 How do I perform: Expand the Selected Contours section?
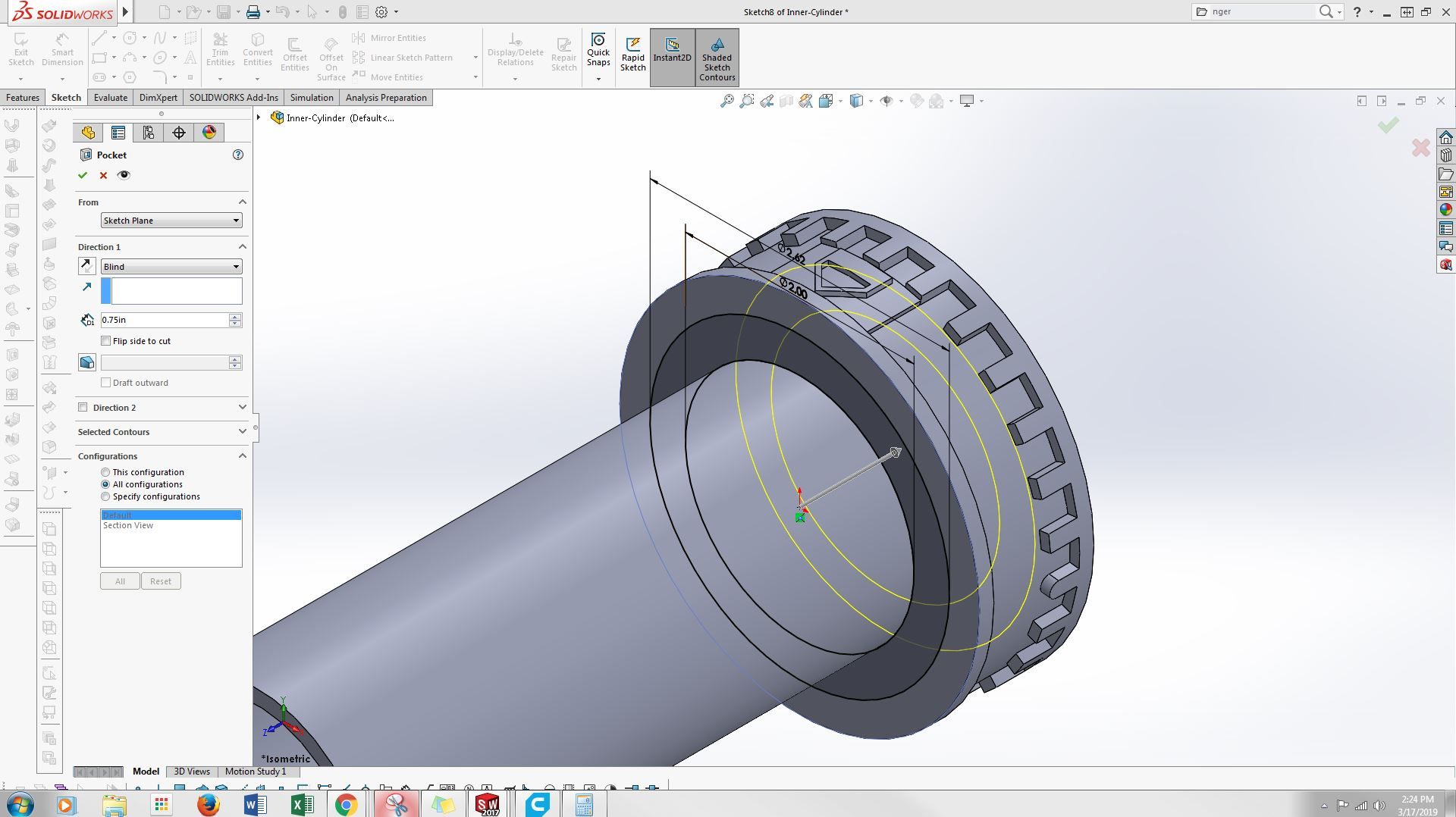point(162,432)
